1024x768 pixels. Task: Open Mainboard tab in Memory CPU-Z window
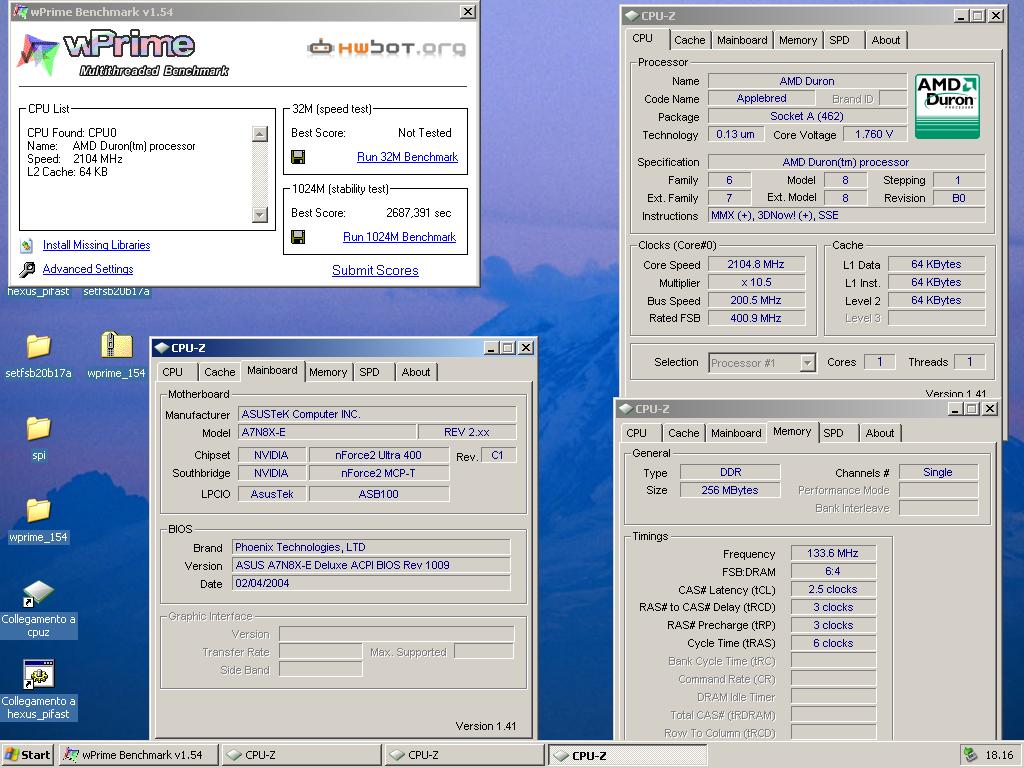point(736,433)
